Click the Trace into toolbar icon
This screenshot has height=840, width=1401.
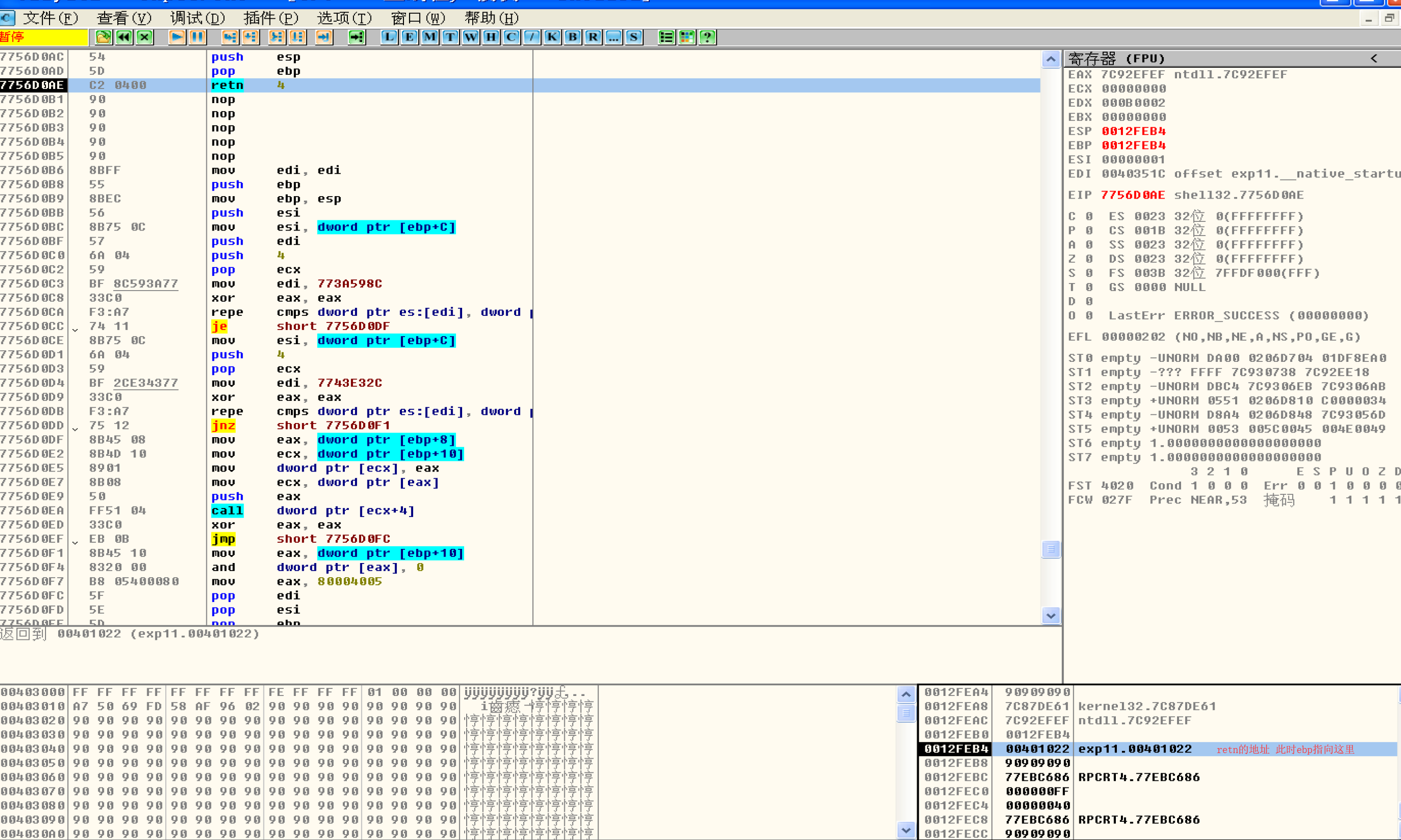pos(277,37)
